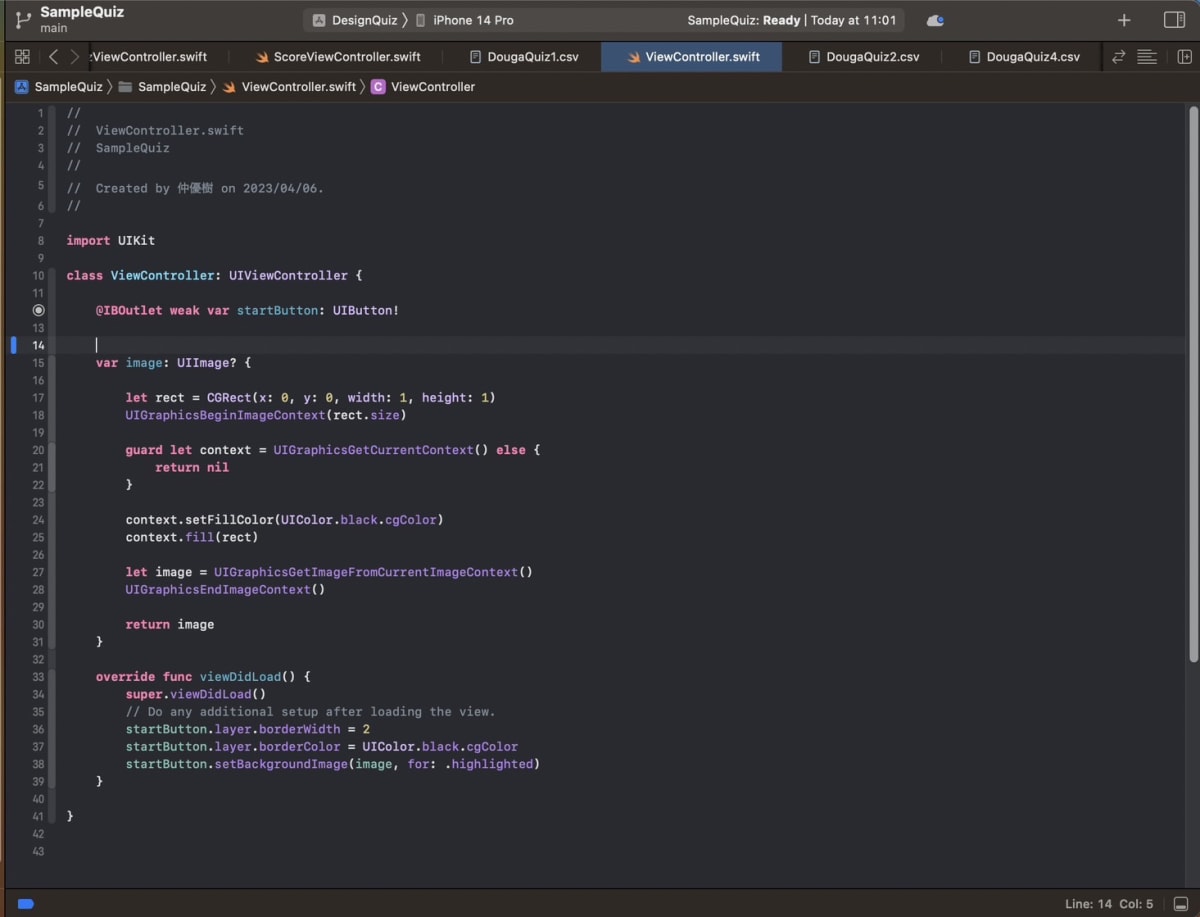1200x917 pixels.
Task: Click the 'Created by' header comment
Action: (195, 188)
